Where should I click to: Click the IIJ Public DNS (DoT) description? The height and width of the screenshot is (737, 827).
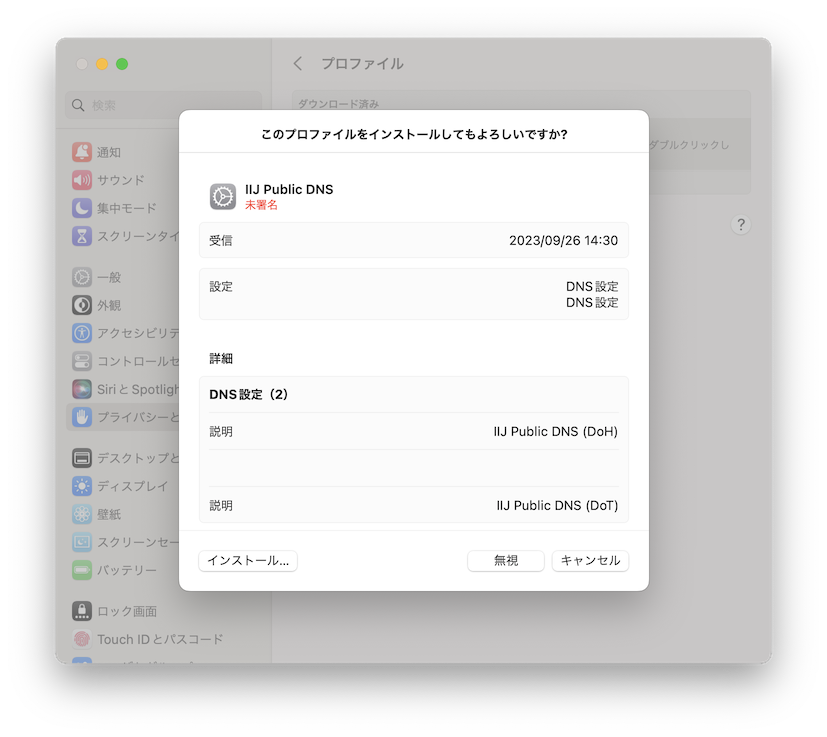coord(557,505)
